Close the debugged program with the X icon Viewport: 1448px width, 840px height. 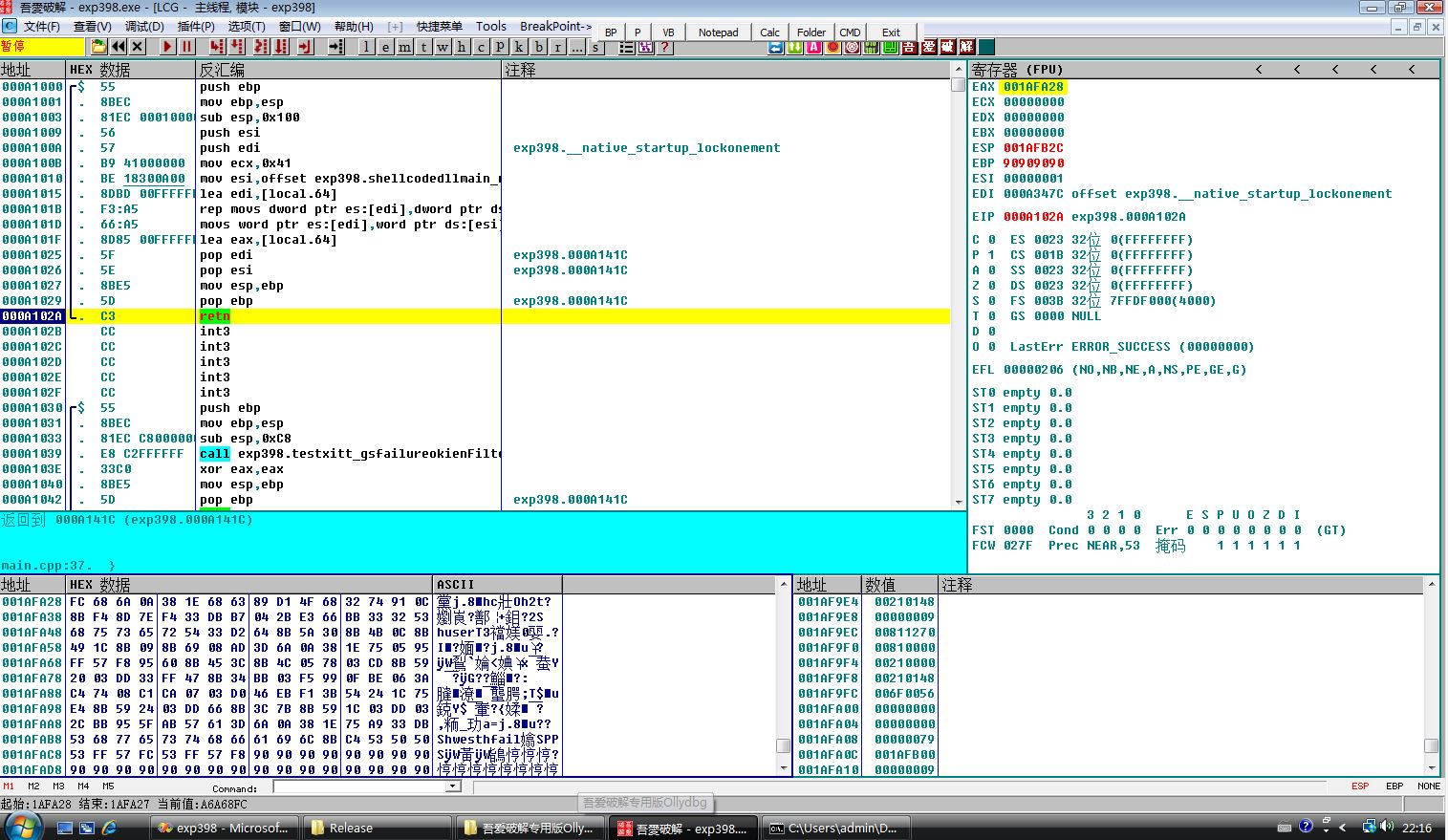click(x=137, y=46)
